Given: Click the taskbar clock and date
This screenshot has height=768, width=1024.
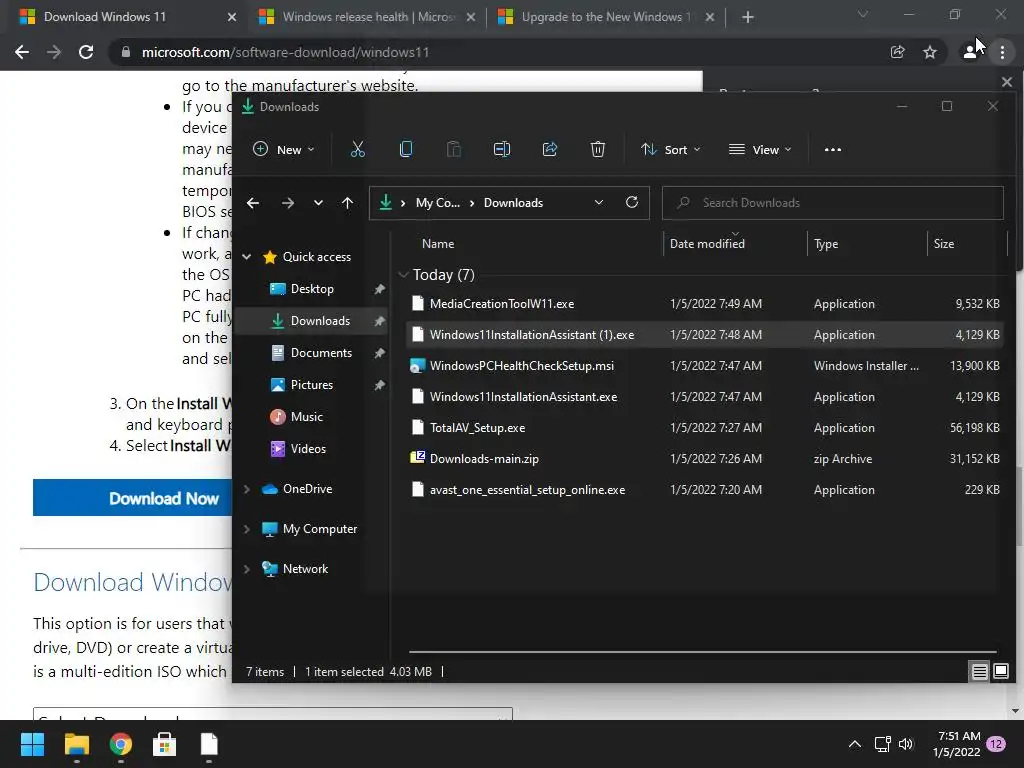Looking at the screenshot, I should click(x=957, y=744).
